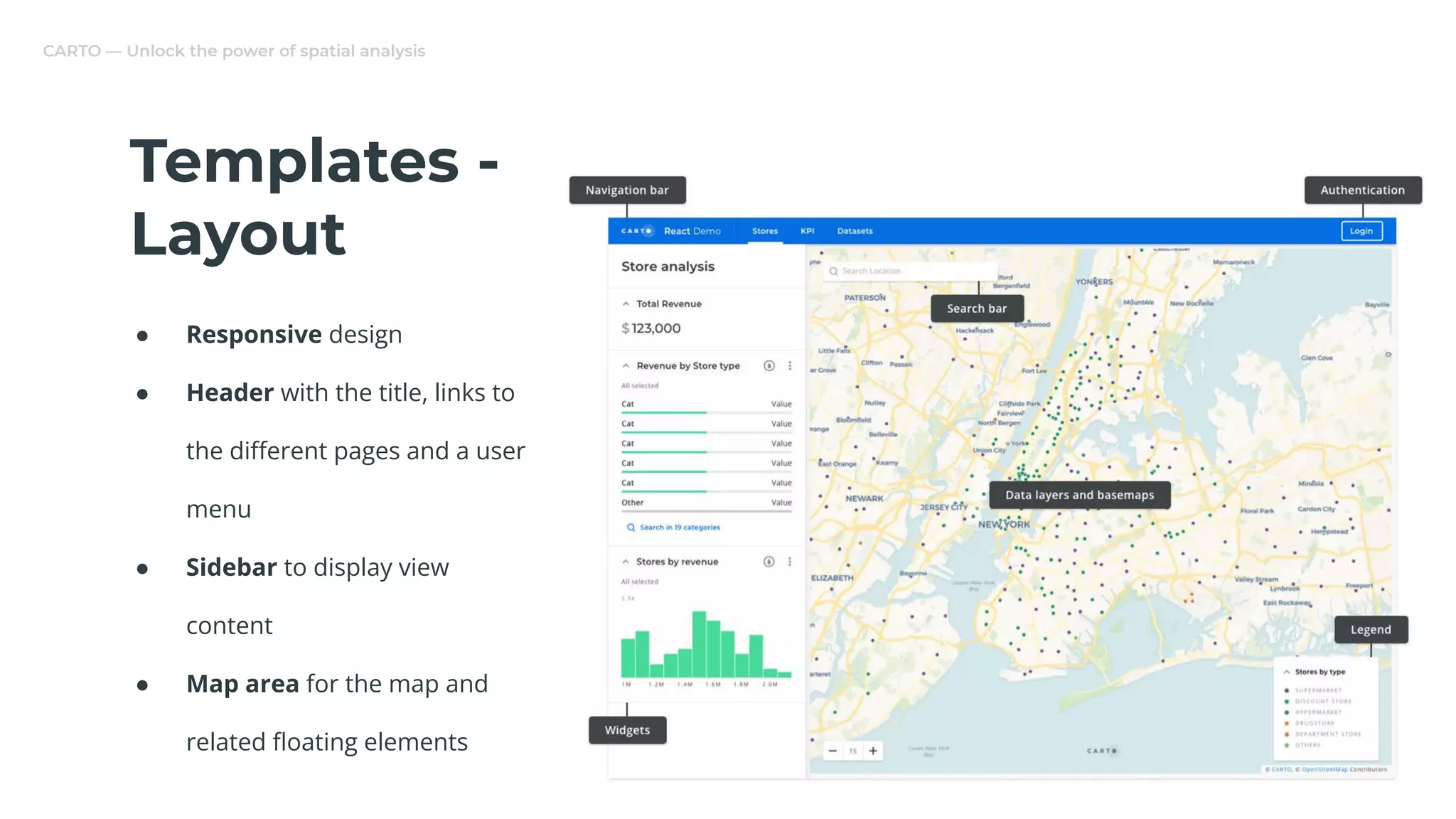Click the React Demo title in header
Viewport: 1456px width, 819px height.
click(692, 231)
